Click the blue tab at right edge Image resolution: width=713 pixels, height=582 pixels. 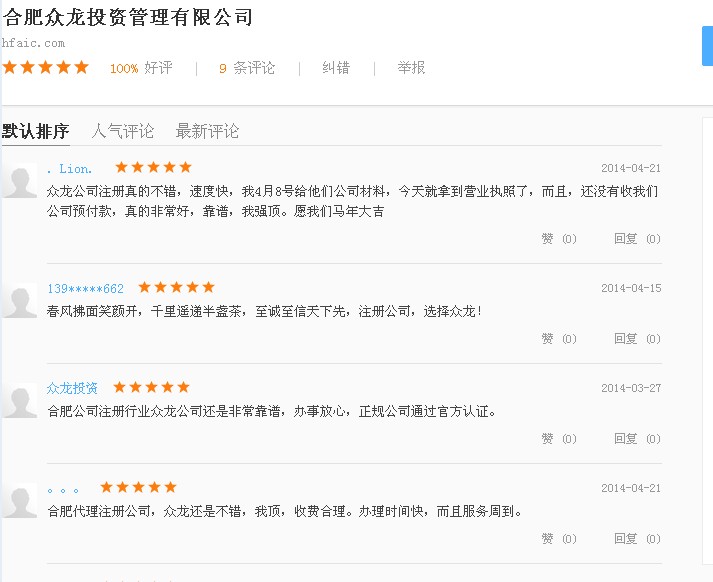point(707,46)
